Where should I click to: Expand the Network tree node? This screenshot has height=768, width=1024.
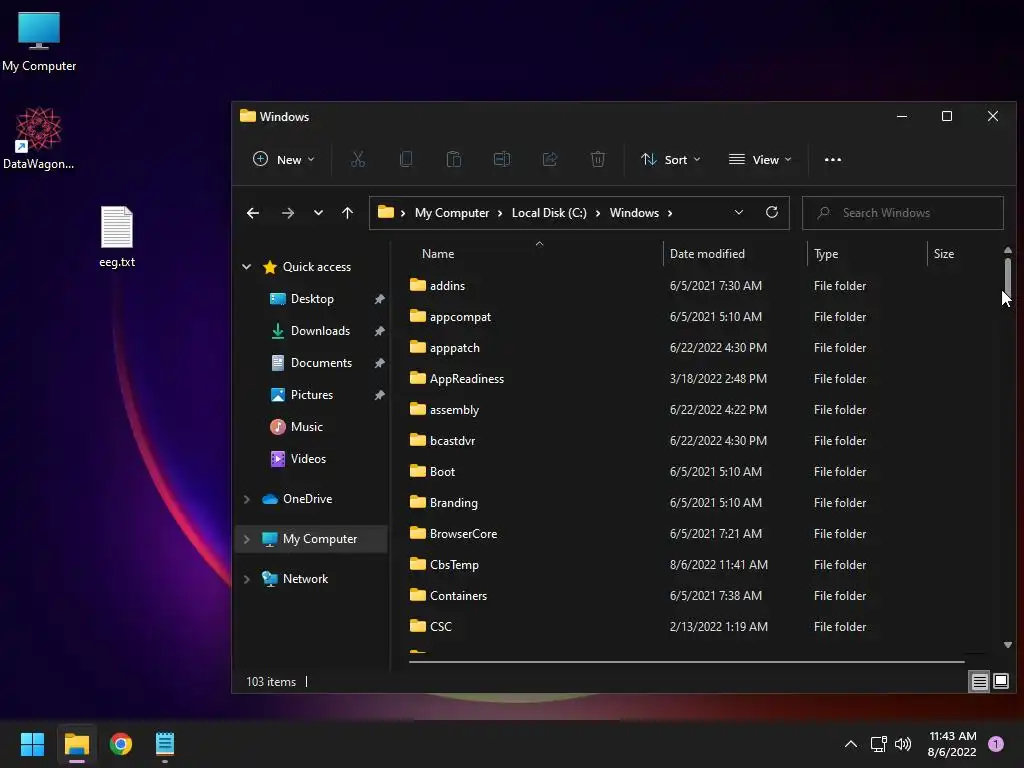(x=247, y=579)
